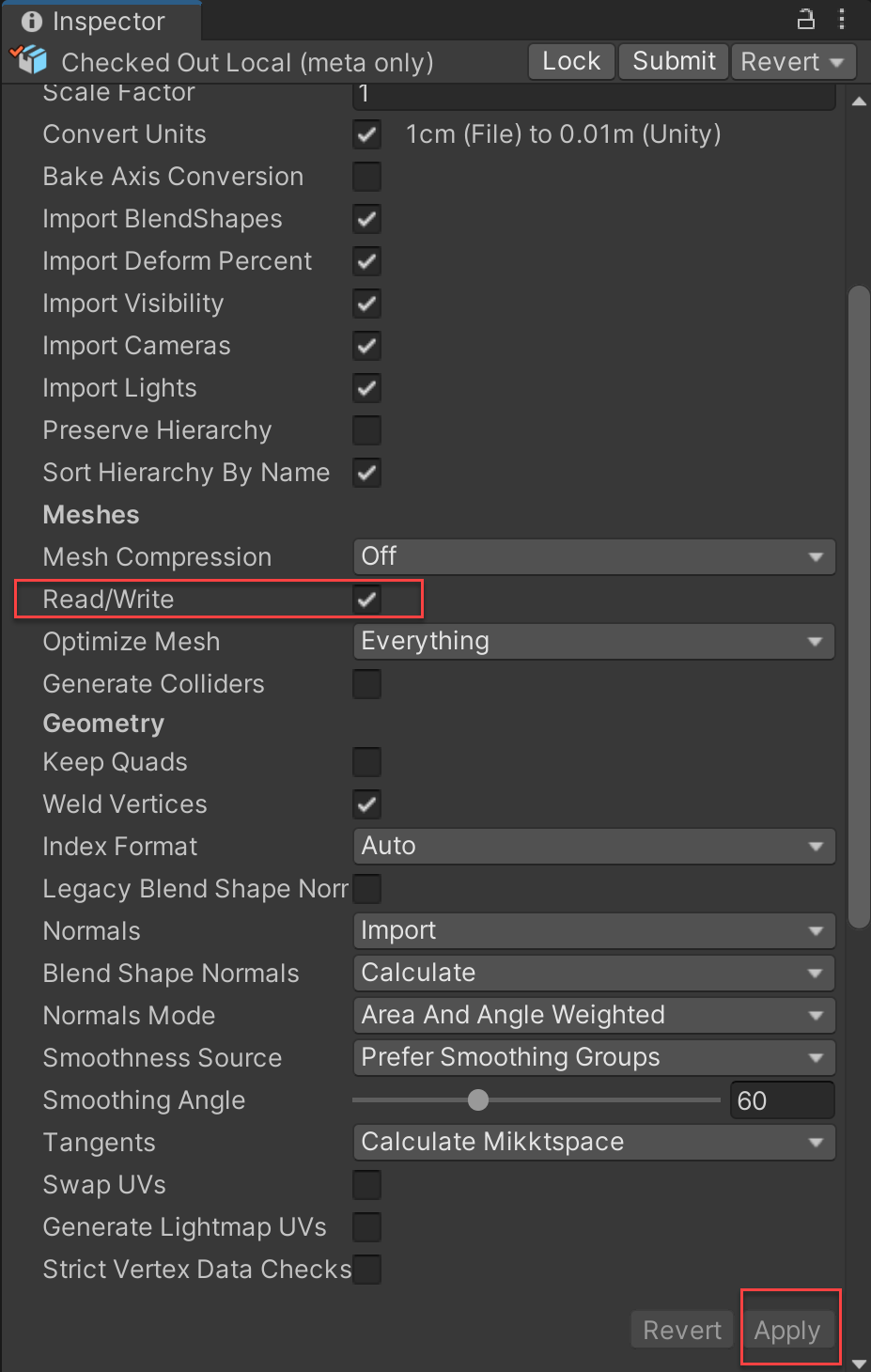Viewport: 871px width, 1372px height.
Task: Click the Smoothing Angle slider handle
Action: tap(478, 1100)
